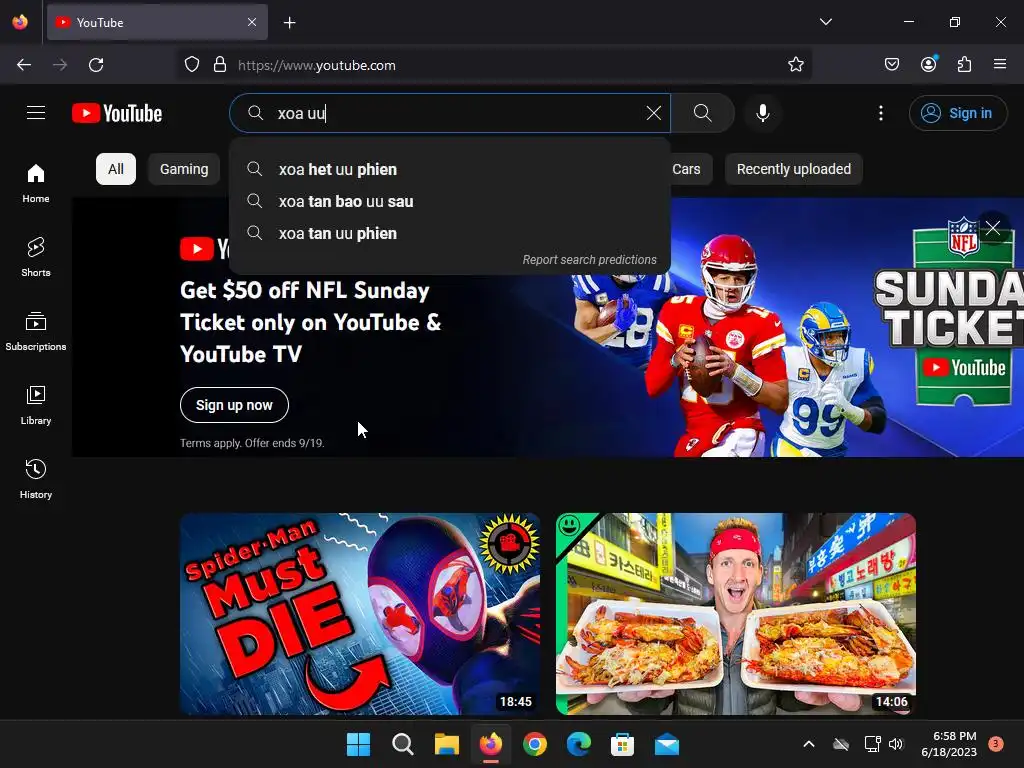Open Subscriptions in sidebar
The width and height of the screenshot is (1024, 768).
click(x=36, y=331)
